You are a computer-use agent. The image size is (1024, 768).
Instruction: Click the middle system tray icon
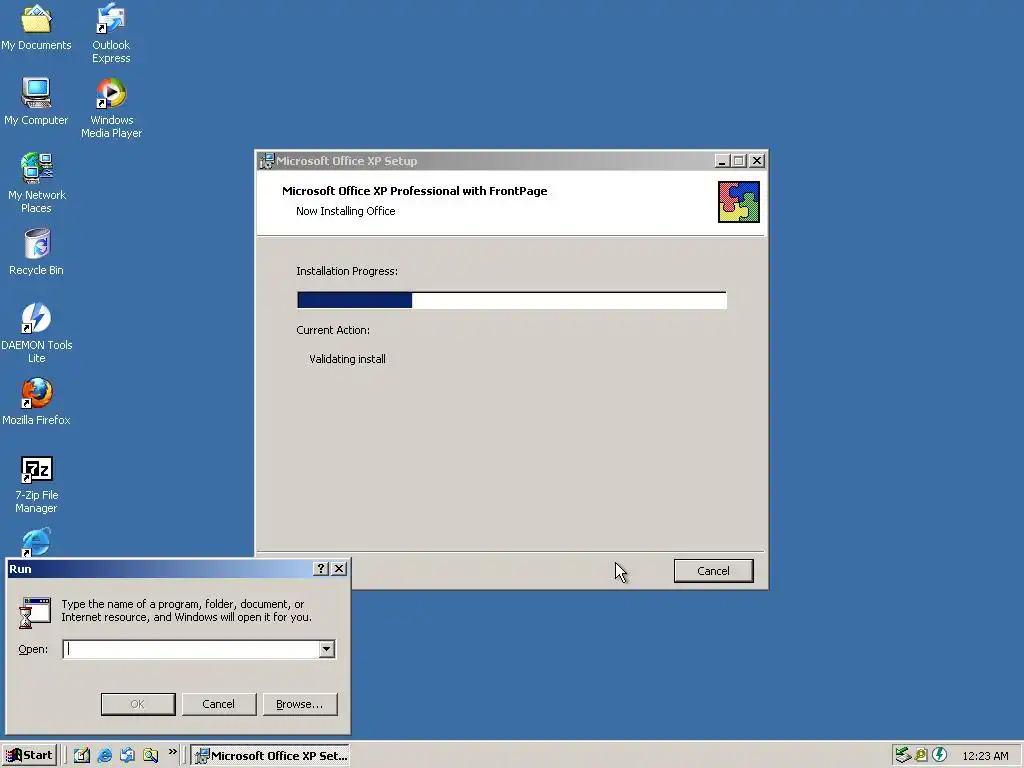(921, 755)
